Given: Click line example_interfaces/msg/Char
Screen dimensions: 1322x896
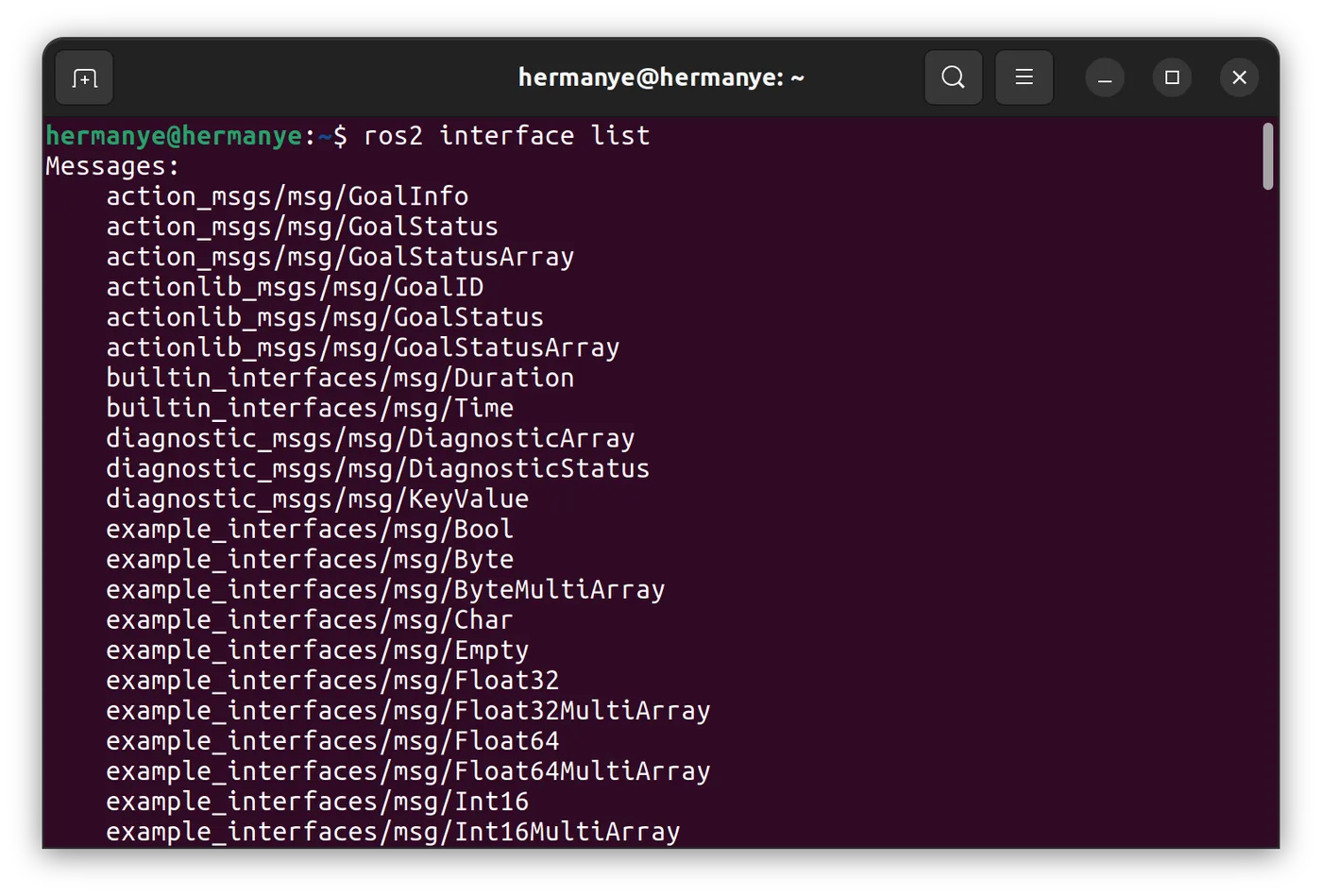Looking at the screenshot, I should [x=310, y=619].
